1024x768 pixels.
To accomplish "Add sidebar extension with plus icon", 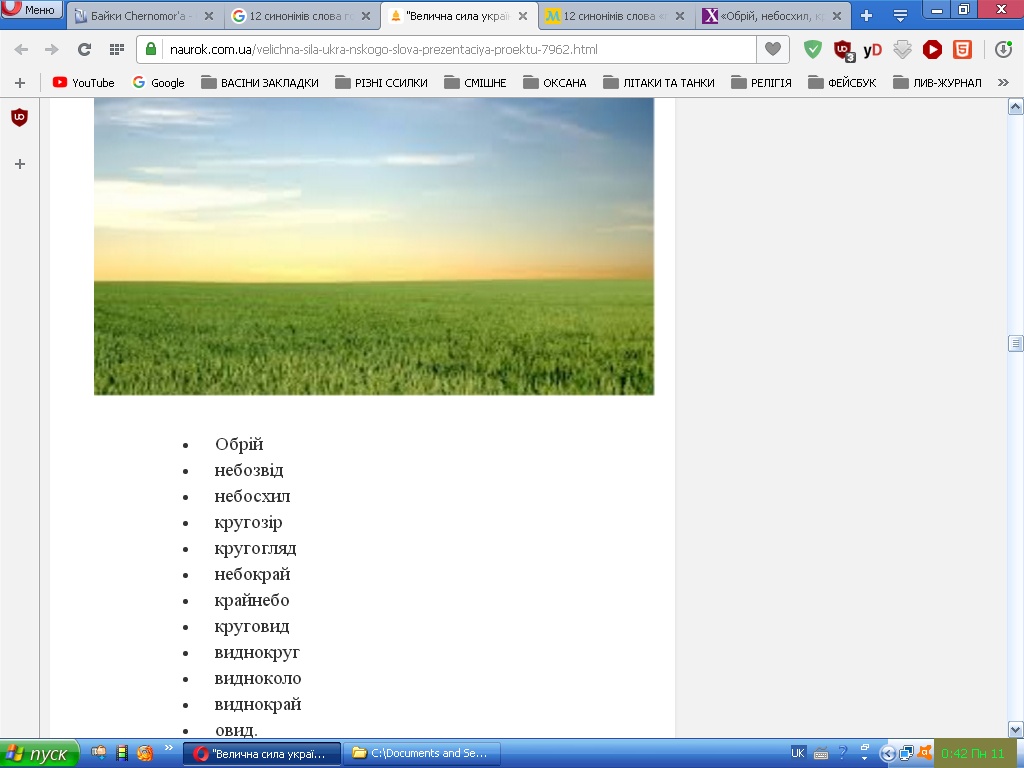I will coord(20,164).
